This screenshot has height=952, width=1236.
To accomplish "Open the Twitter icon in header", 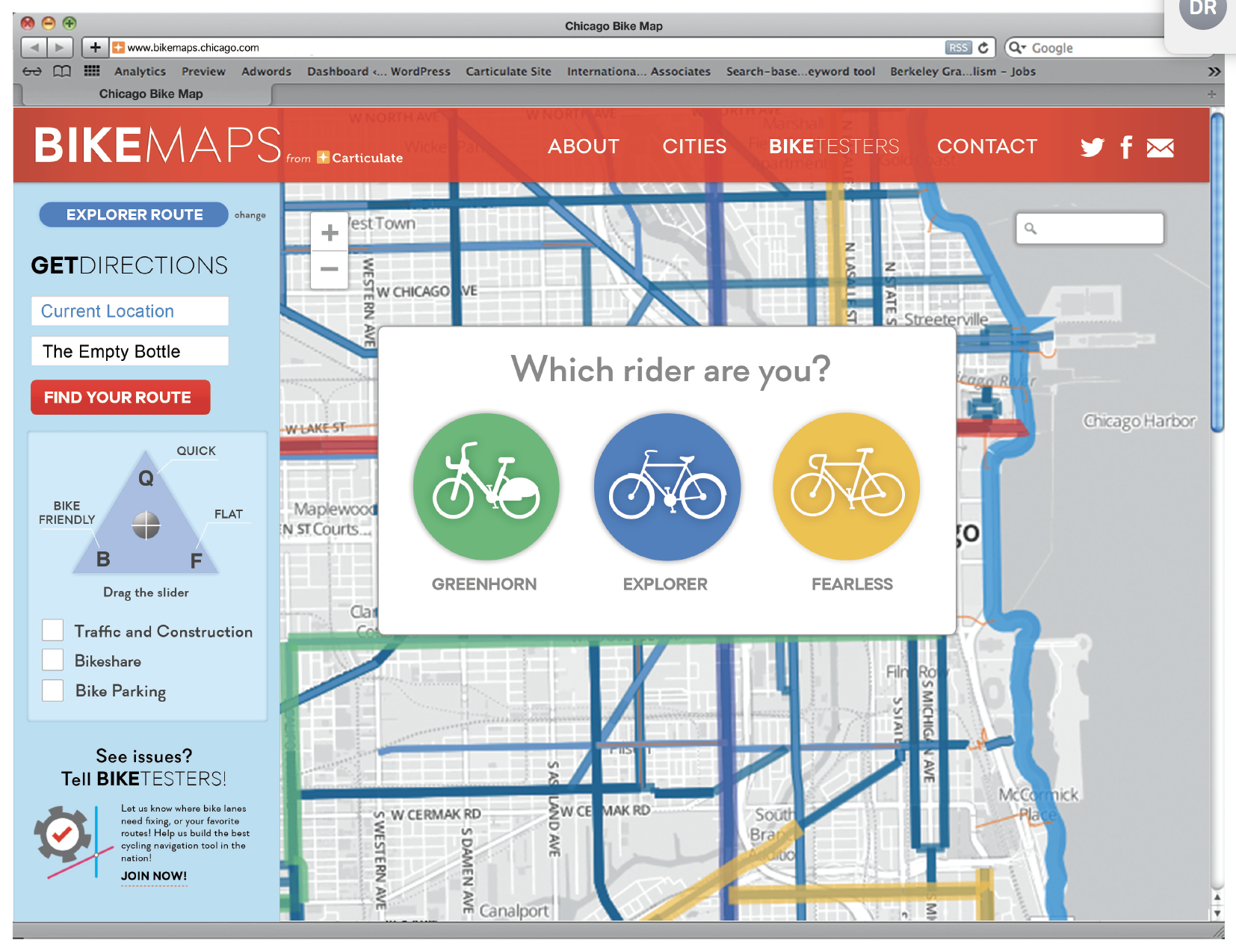I will (x=1092, y=147).
